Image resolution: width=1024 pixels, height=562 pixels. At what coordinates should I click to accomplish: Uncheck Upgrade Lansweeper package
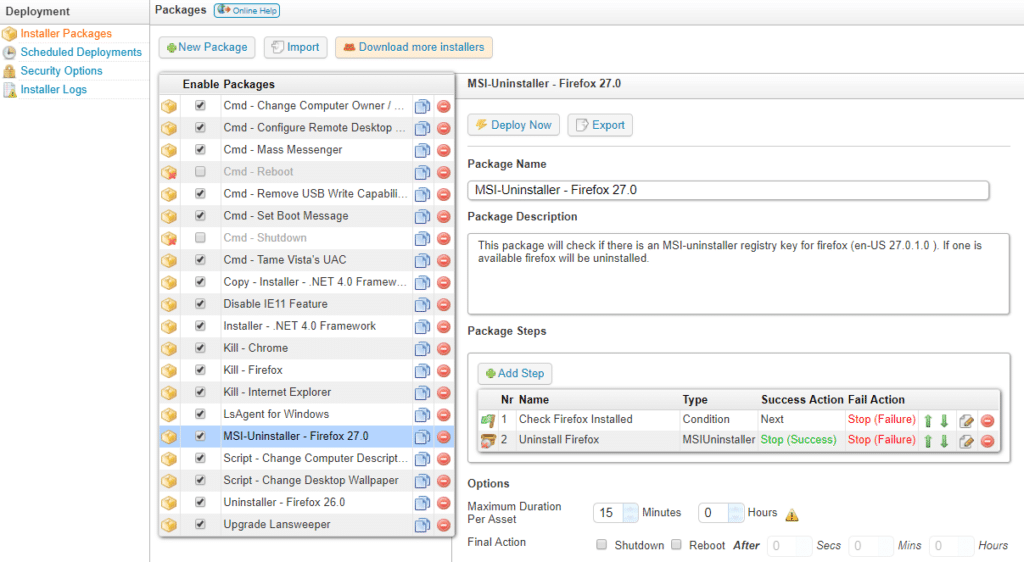(200, 524)
